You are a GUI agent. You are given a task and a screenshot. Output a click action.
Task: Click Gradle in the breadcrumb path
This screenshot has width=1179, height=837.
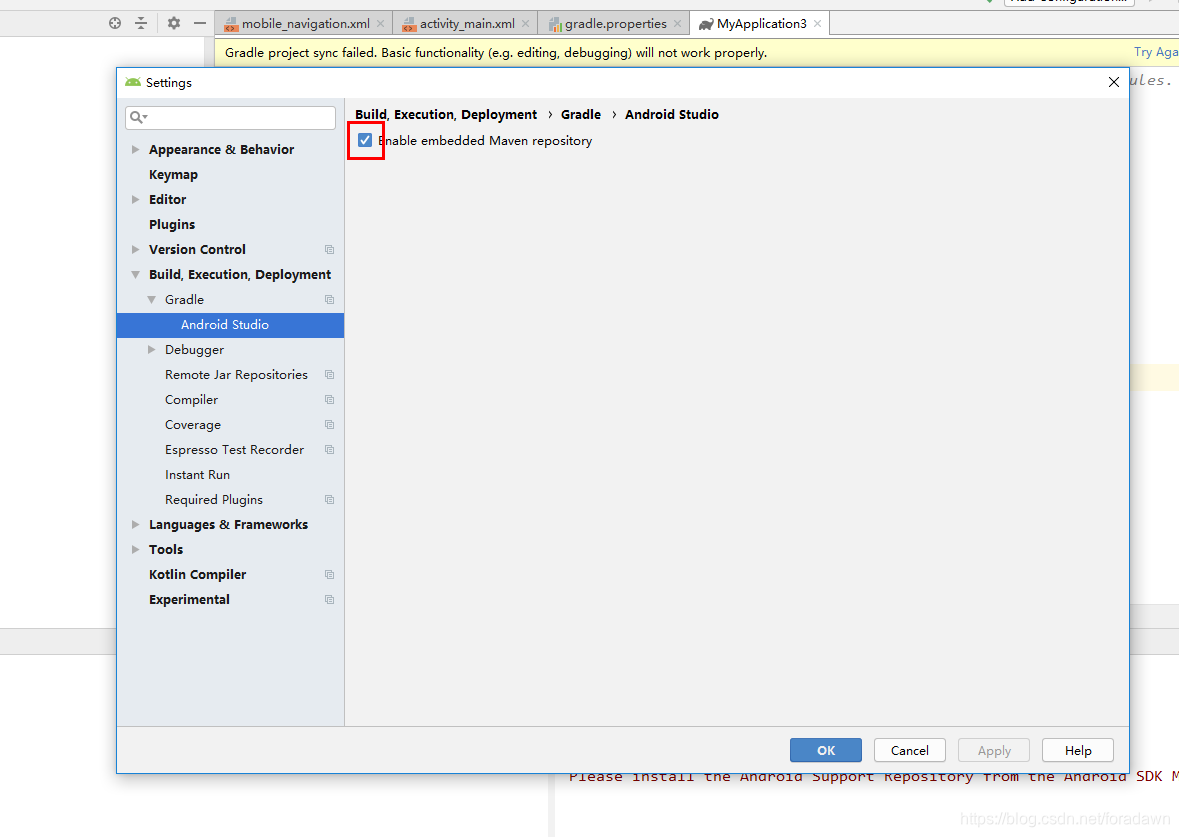pyautogui.click(x=580, y=114)
